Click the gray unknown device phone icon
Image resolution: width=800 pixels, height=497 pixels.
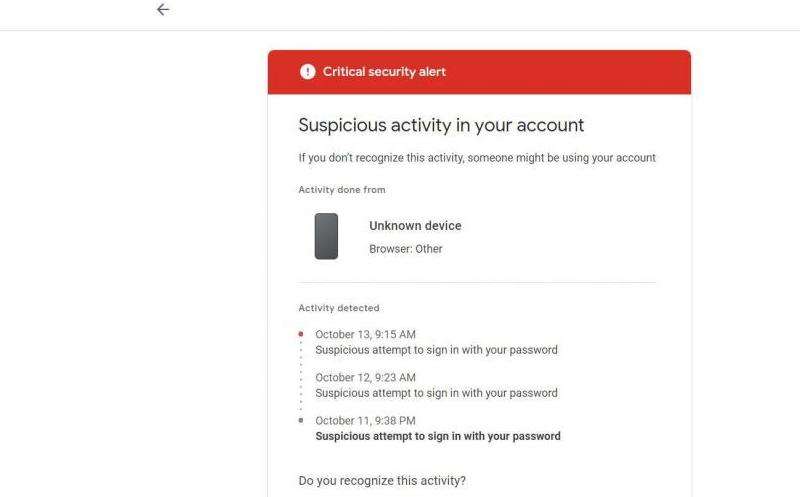tap(326, 236)
